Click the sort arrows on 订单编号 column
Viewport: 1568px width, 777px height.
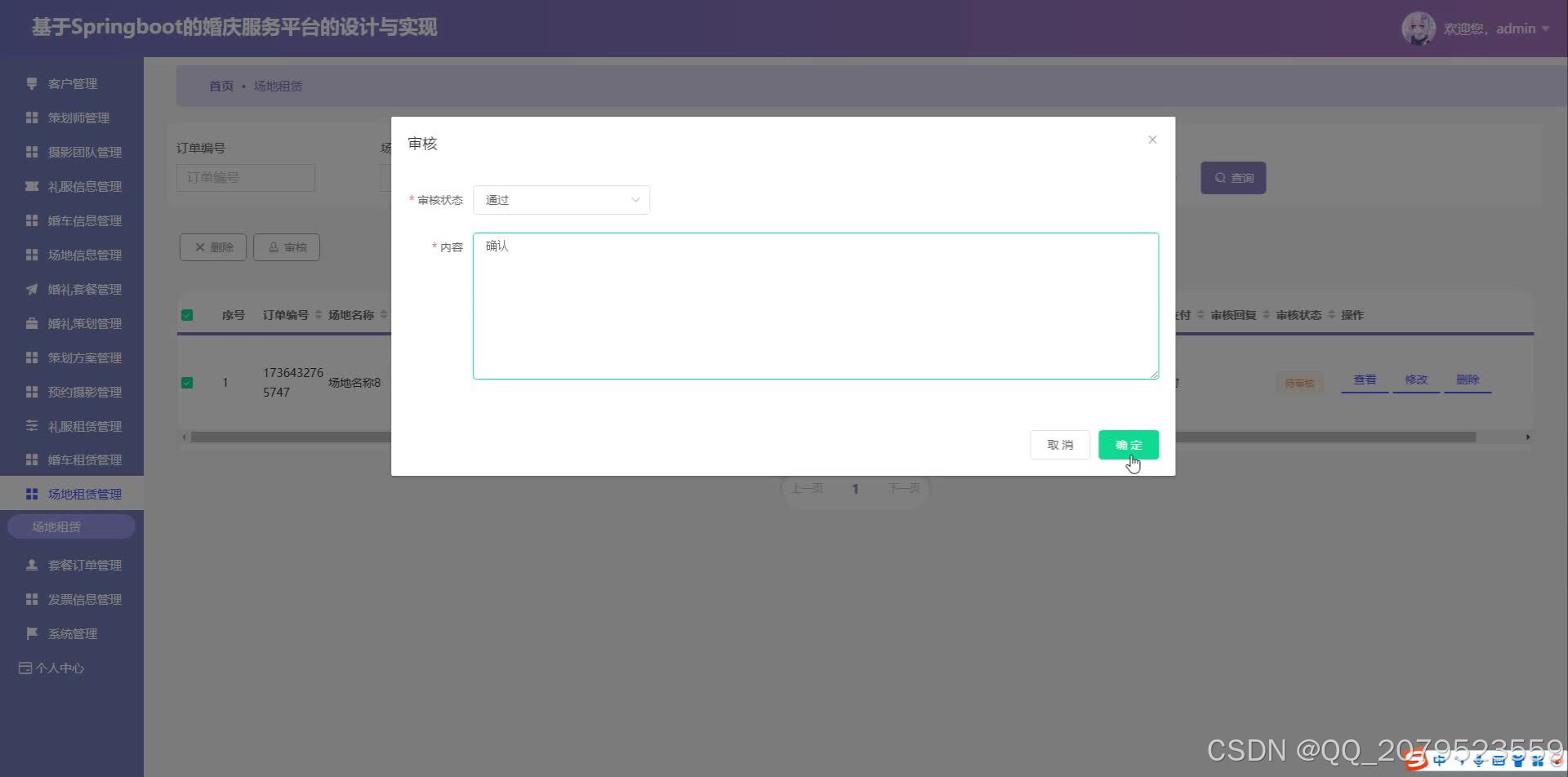pos(318,314)
